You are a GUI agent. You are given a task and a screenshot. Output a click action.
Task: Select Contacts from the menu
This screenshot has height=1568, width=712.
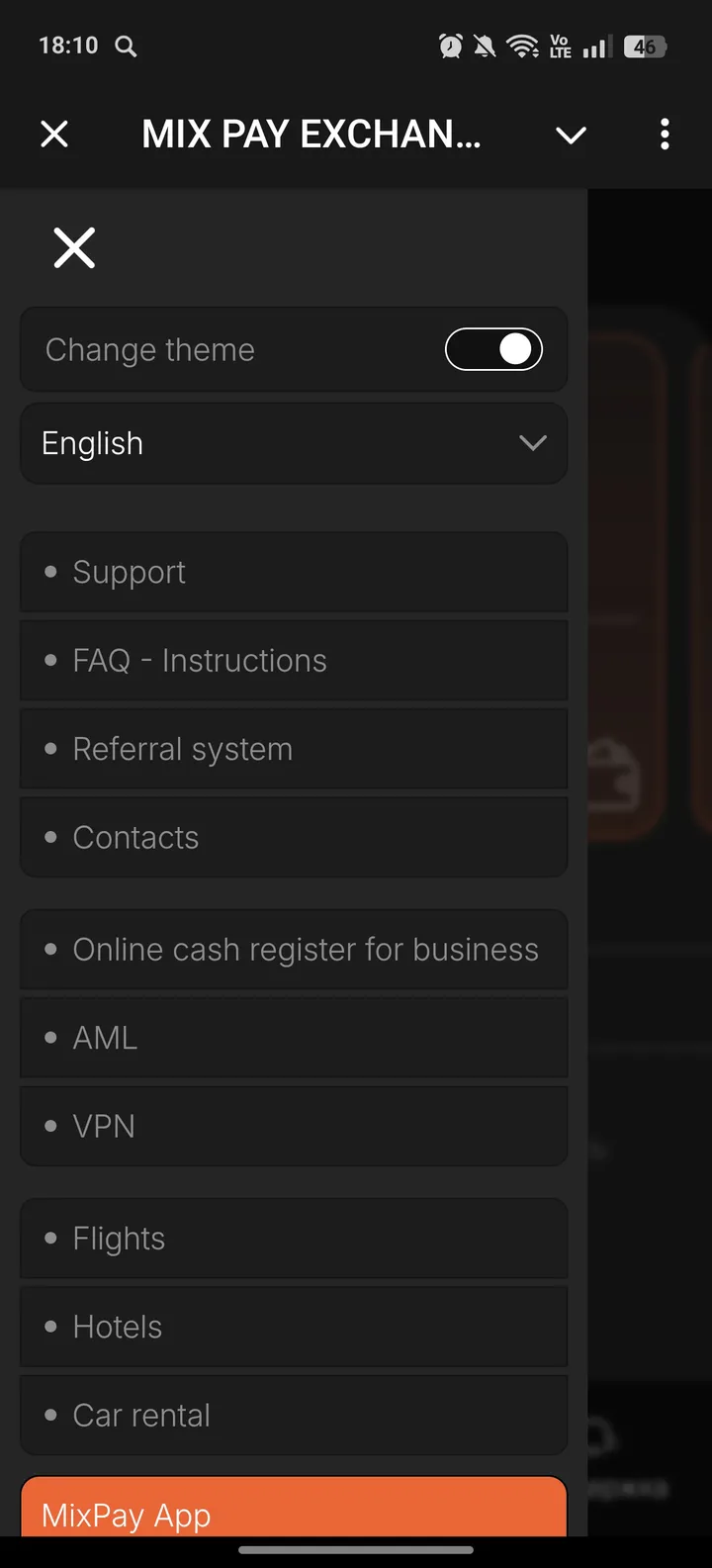(293, 837)
